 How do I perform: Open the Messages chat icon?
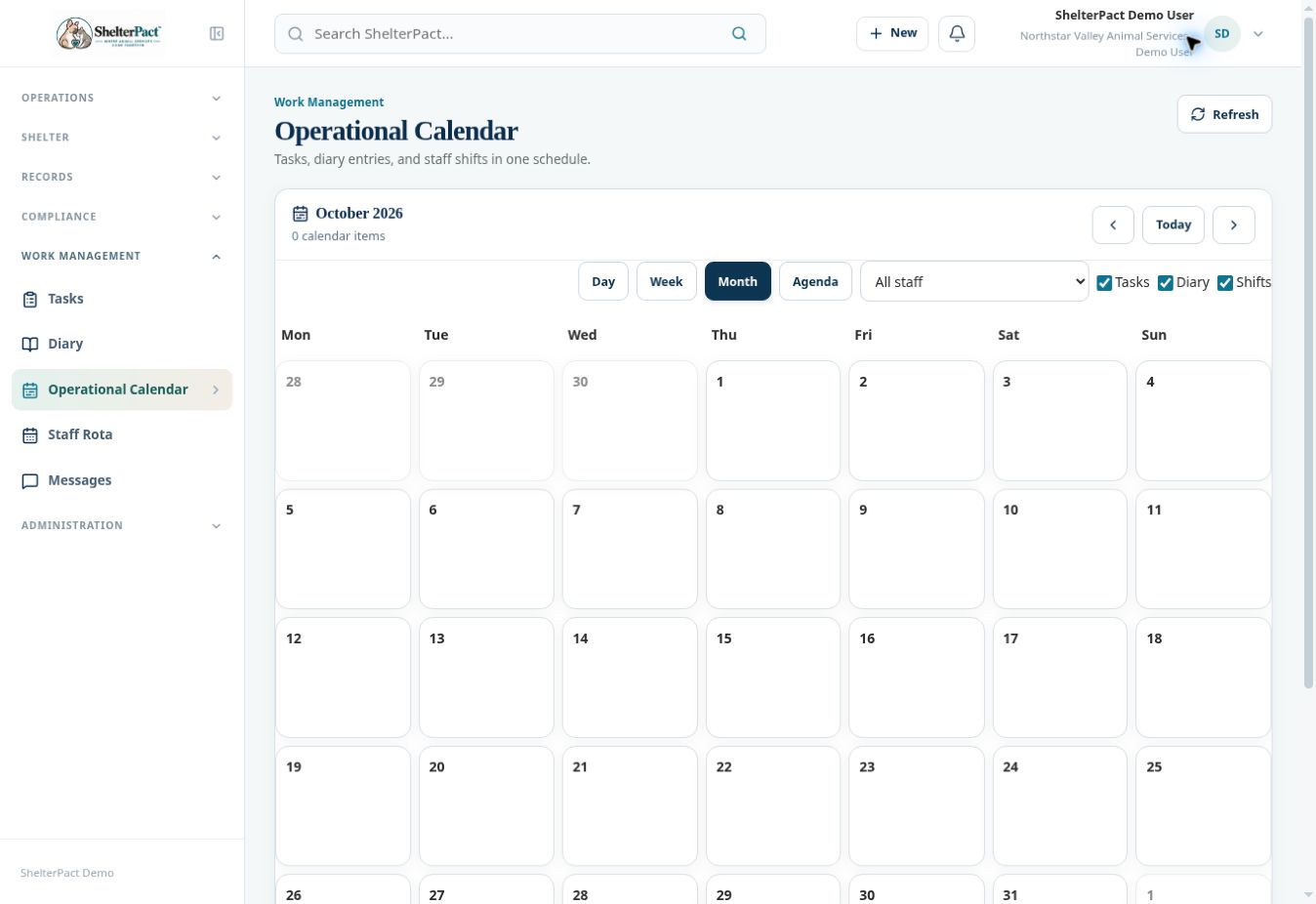click(x=30, y=480)
